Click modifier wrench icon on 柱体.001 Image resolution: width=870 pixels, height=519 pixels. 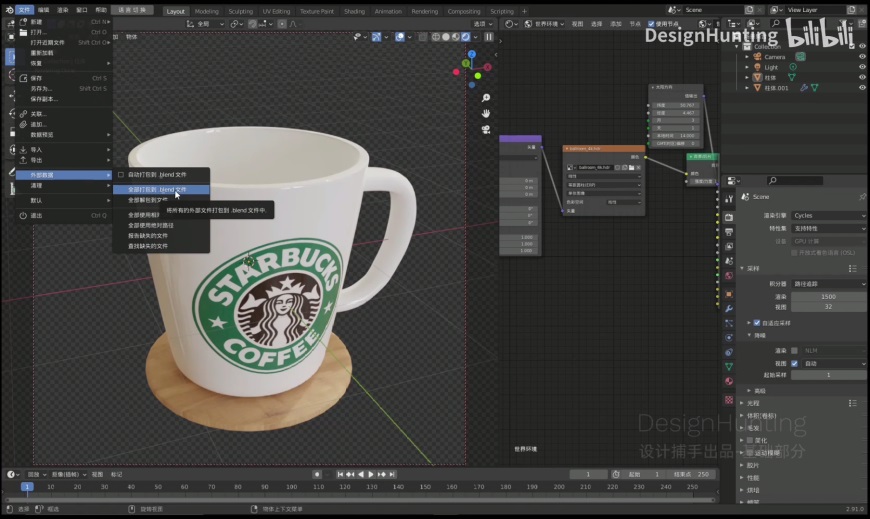pos(803,88)
